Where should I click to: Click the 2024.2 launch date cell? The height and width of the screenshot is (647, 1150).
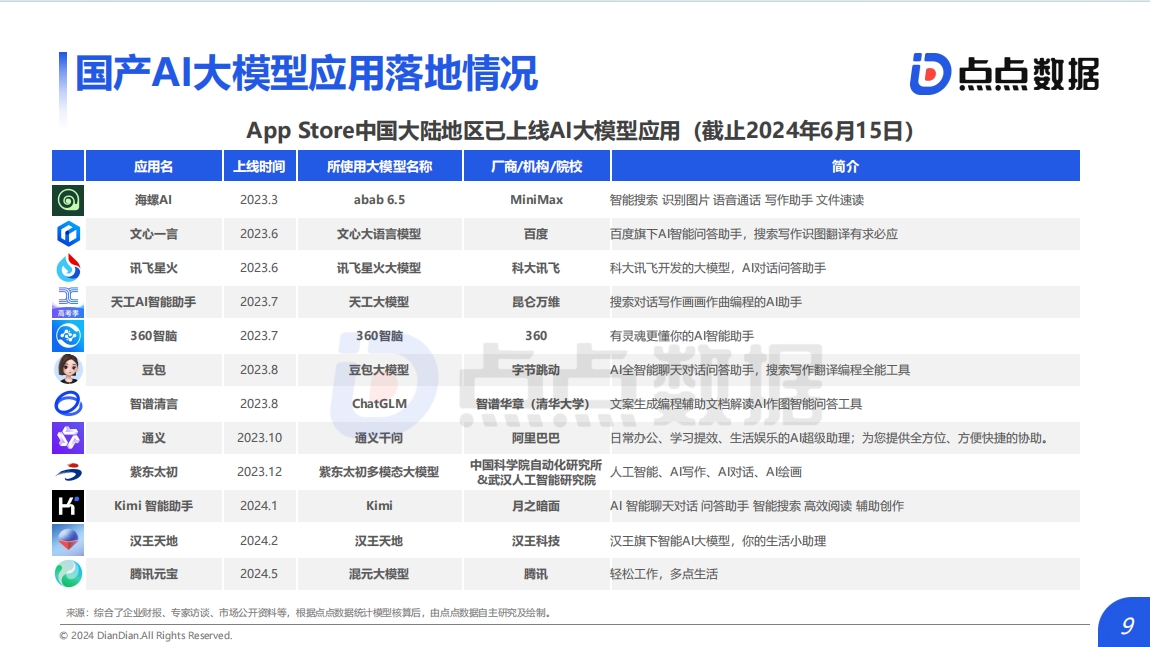tap(260, 541)
